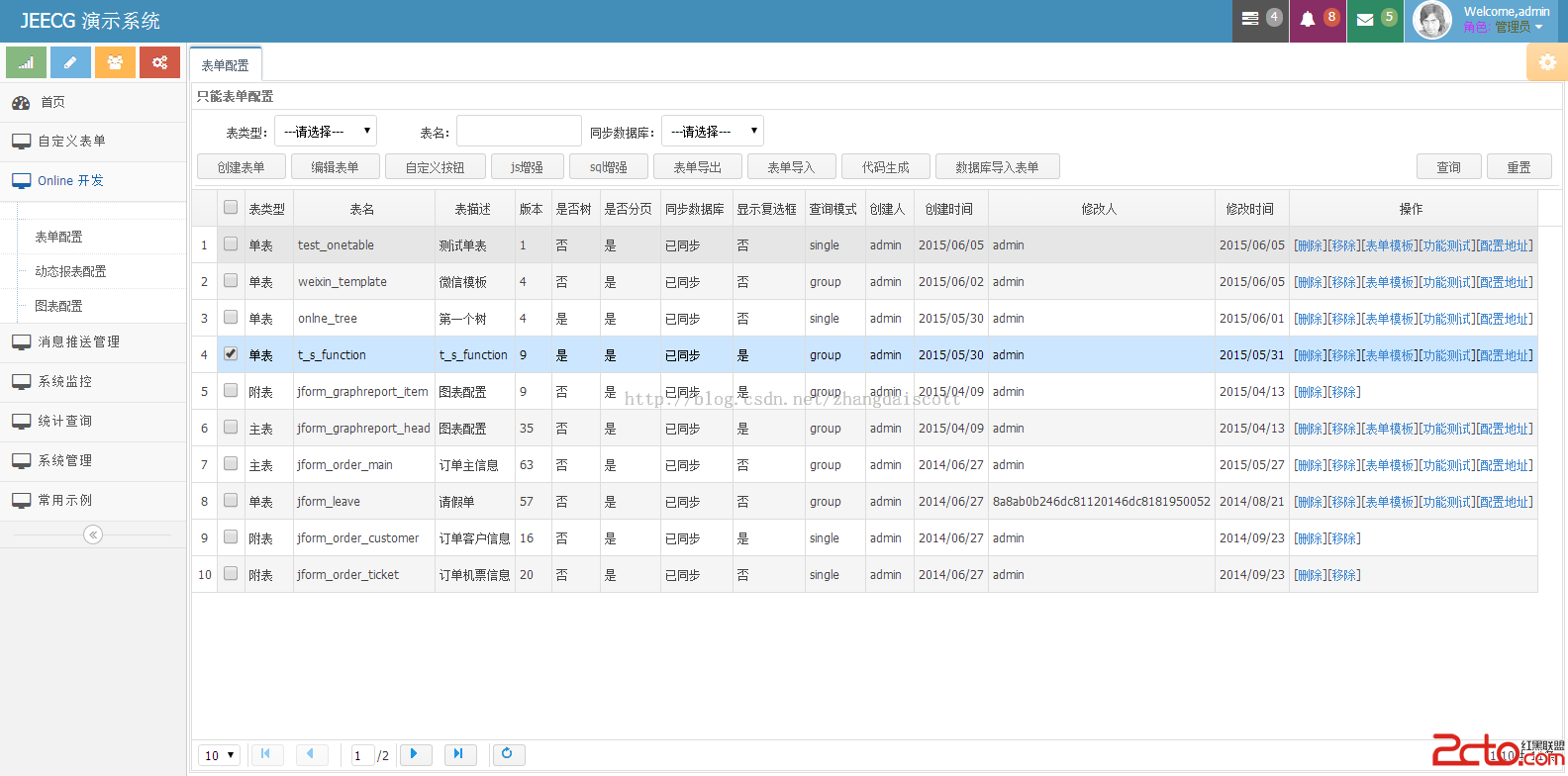
Task: Click the page number input field
Action: (x=363, y=755)
